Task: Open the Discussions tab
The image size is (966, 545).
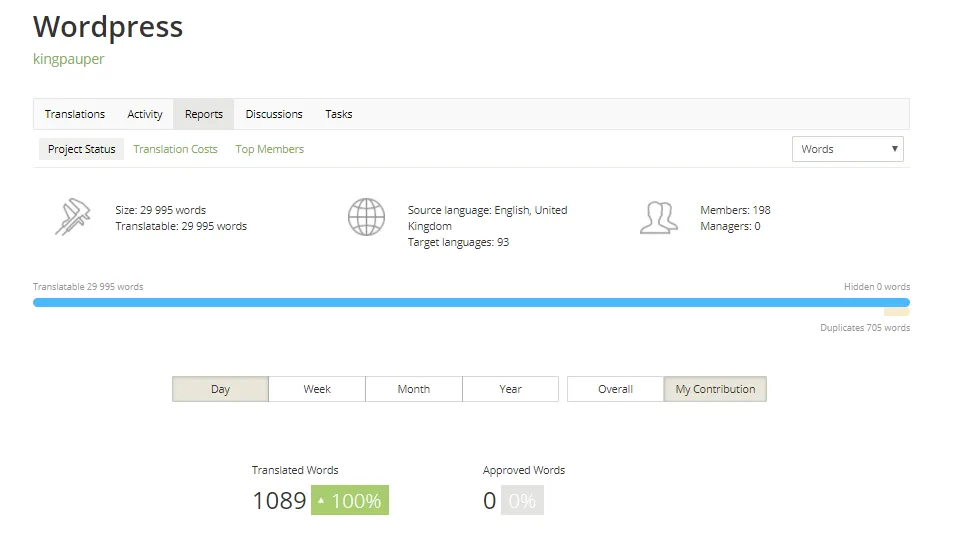Action: [x=274, y=114]
